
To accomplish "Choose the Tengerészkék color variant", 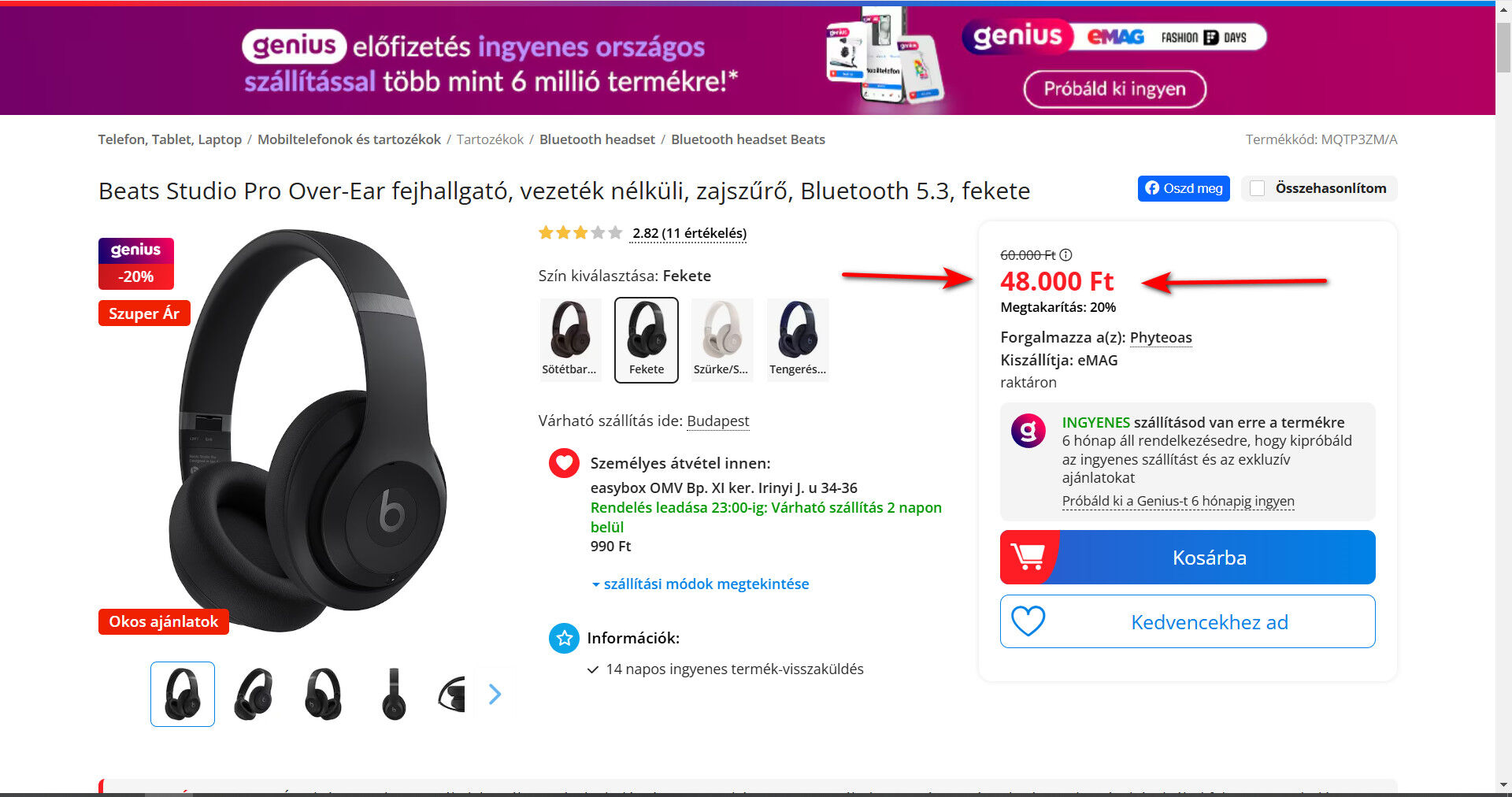I will (798, 339).
